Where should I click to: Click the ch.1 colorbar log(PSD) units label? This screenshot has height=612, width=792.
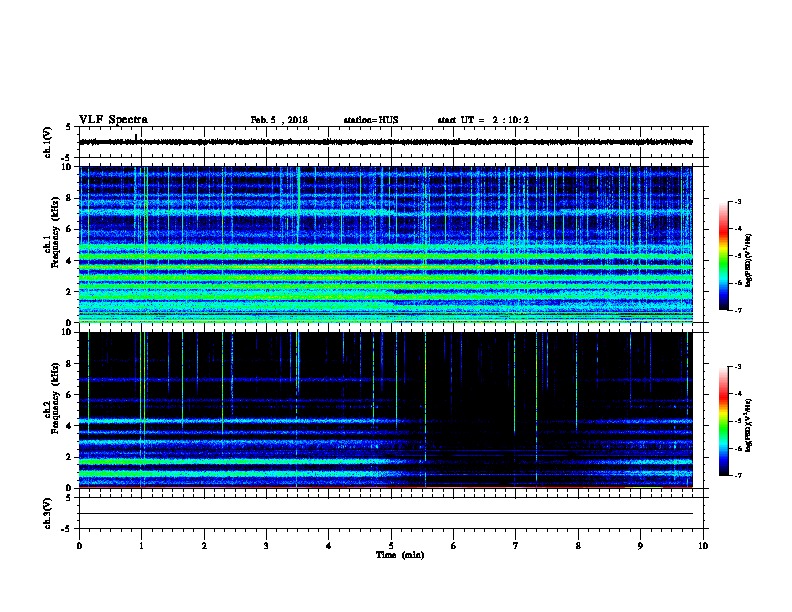coord(749,261)
